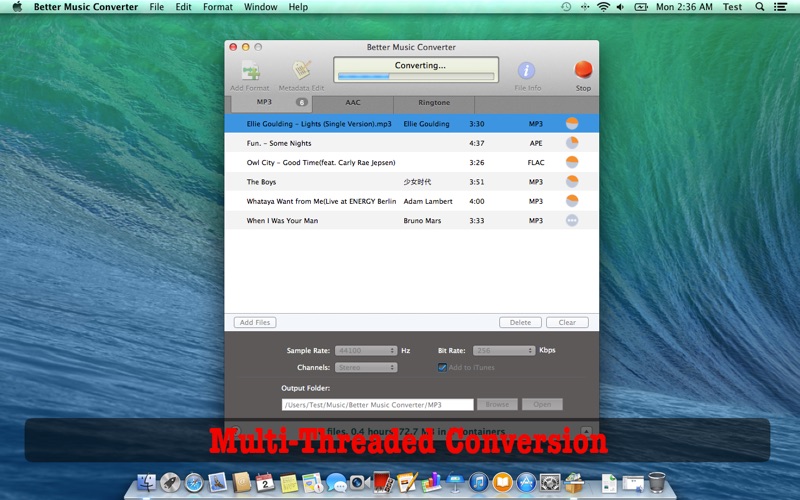Open the Sample Rate dropdown

click(366, 351)
